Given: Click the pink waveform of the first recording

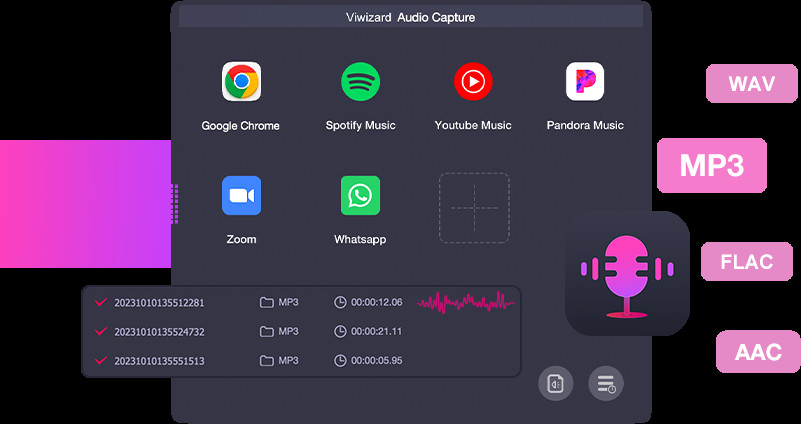Looking at the screenshot, I should point(466,302).
